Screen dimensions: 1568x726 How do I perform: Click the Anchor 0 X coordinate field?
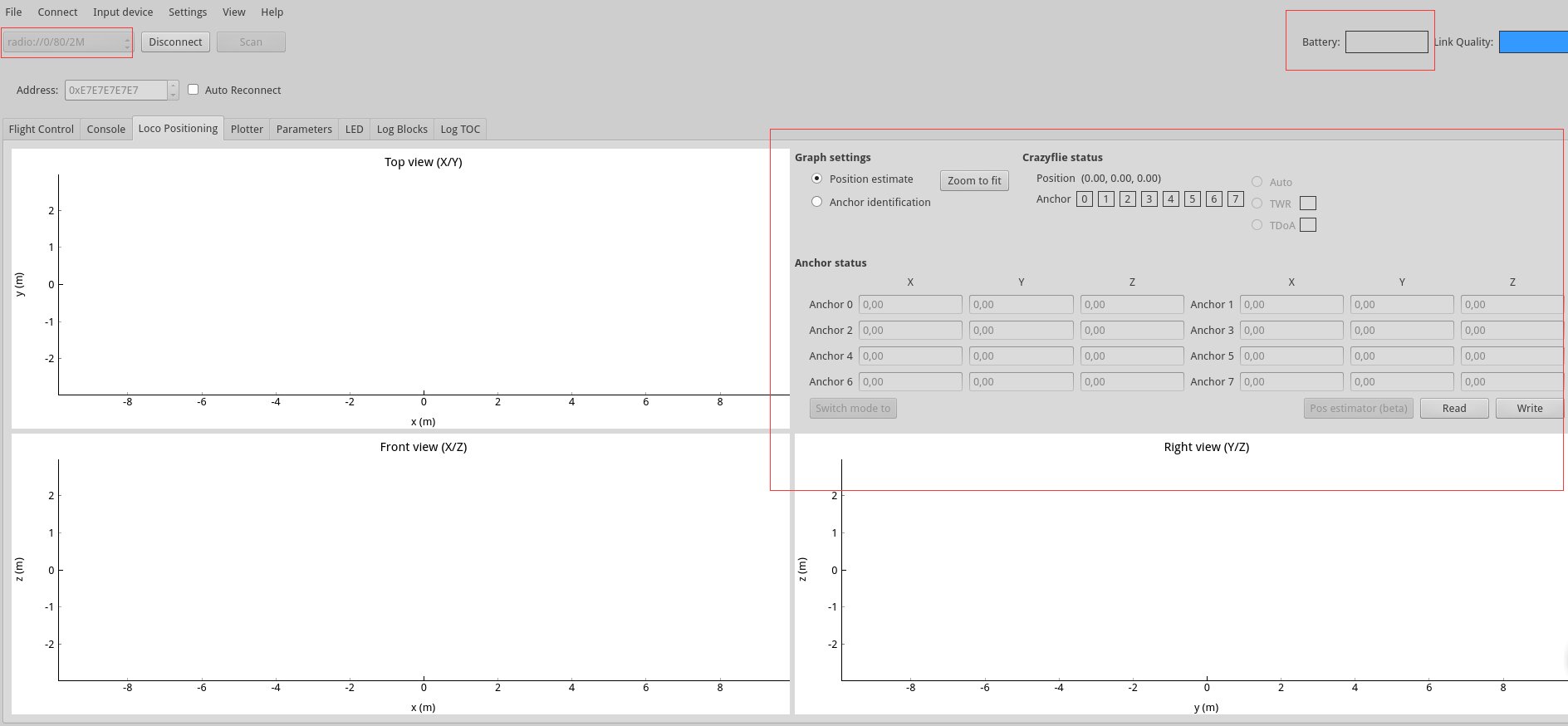(x=910, y=305)
